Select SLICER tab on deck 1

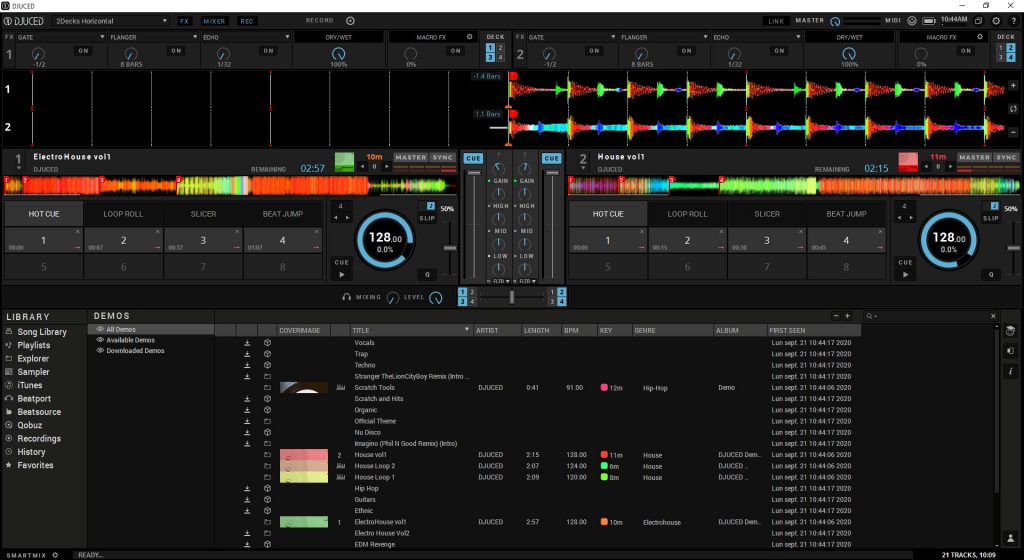coord(203,213)
